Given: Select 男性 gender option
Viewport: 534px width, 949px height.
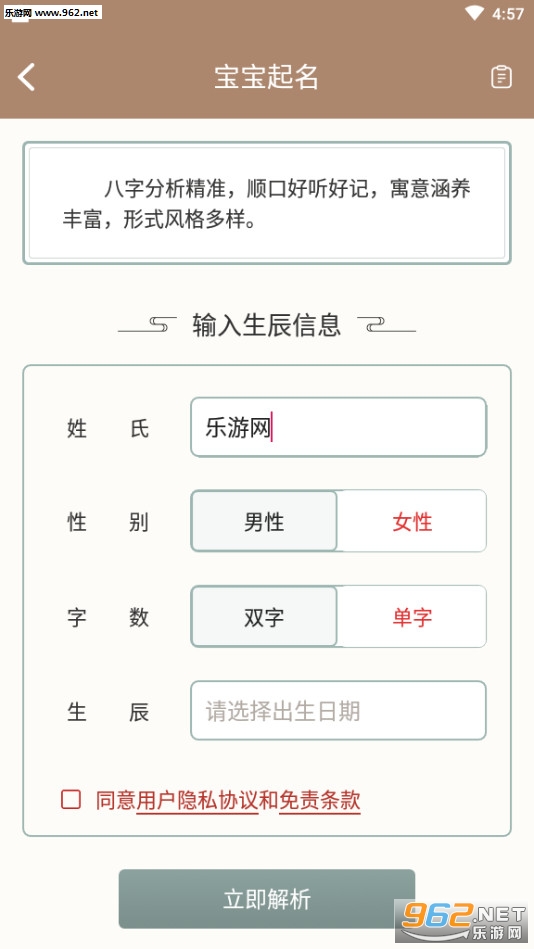Looking at the screenshot, I should click(264, 521).
